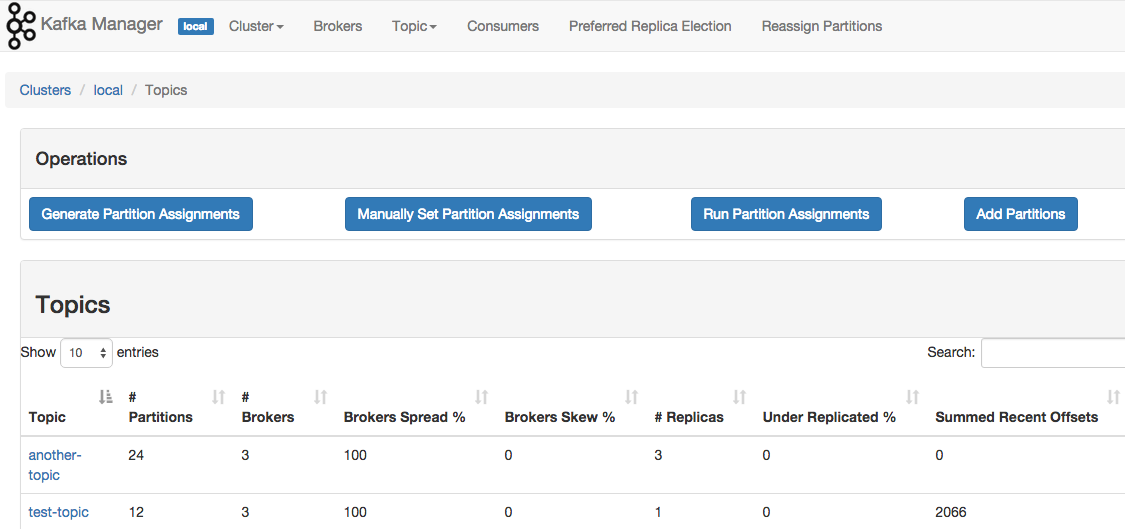Viewport: 1125px width, 529px height.
Task: Open Preferred Replica Election page
Action: 650,26
